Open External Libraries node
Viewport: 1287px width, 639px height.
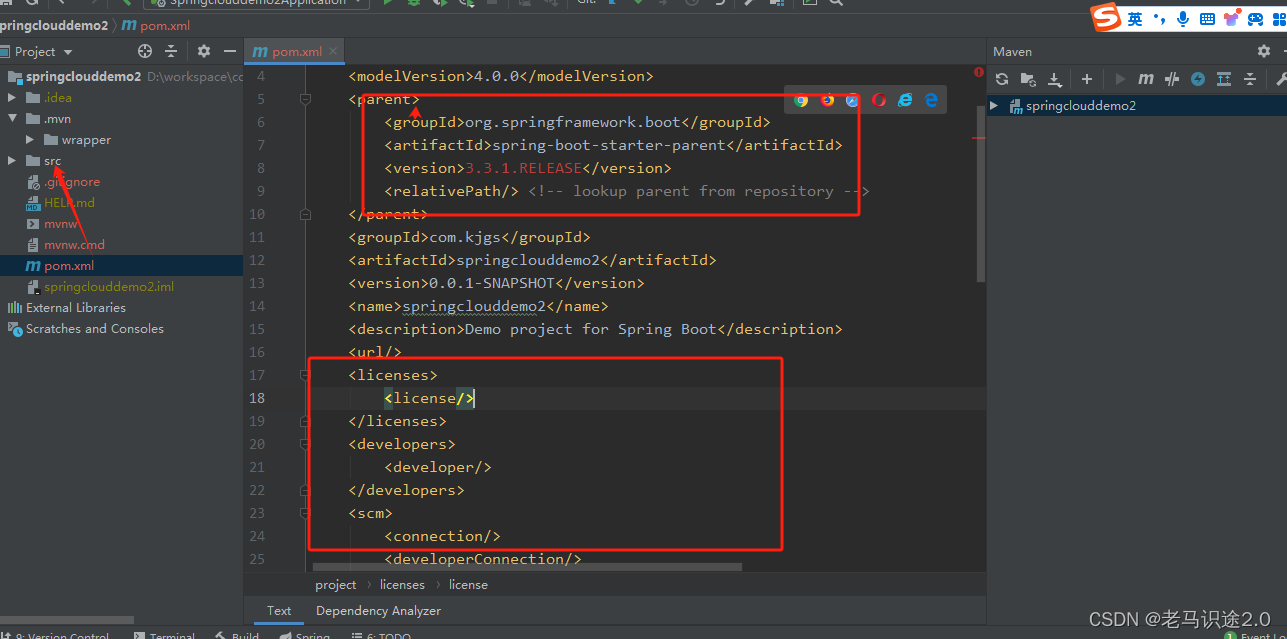tap(76, 307)
